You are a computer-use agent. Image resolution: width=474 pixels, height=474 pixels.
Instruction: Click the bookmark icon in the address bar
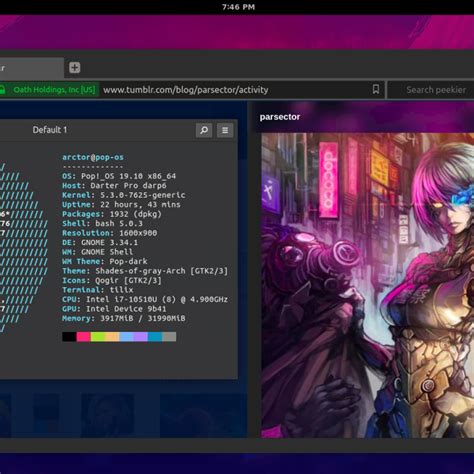point(376,89)
